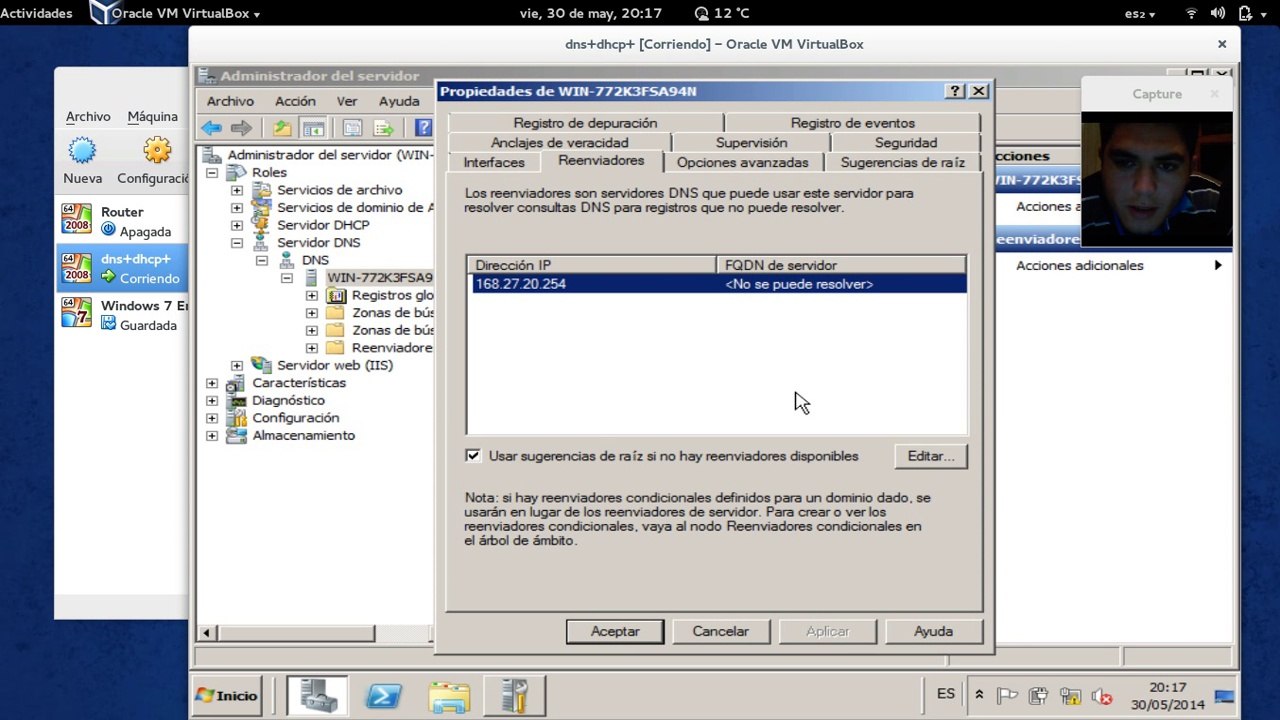Open the GNOME clock and calendar
1280x720 pixels.
pyautogui.click(x=591, y=14)
